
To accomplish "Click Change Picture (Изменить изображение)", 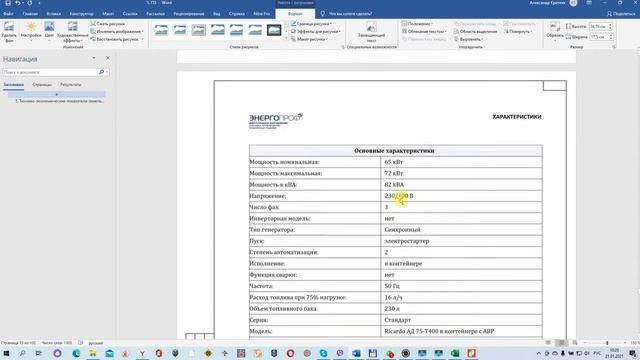I will coord(117,31).
